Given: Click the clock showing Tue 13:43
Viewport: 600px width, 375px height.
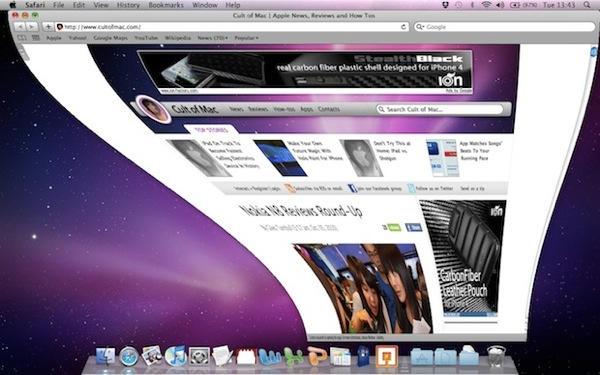Looking at the screenshot, I should [x=559, y=5].
